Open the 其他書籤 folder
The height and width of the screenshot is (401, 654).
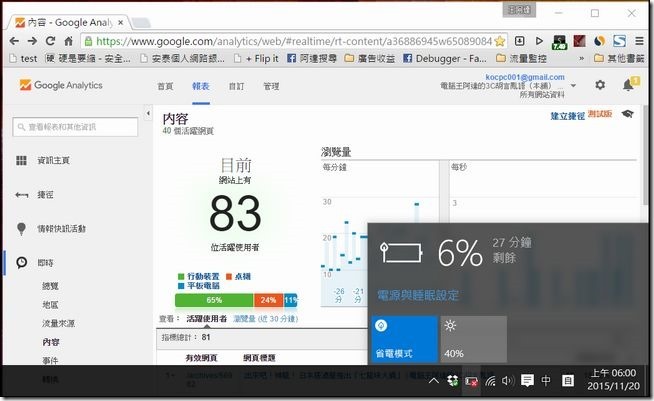(619, 58)
